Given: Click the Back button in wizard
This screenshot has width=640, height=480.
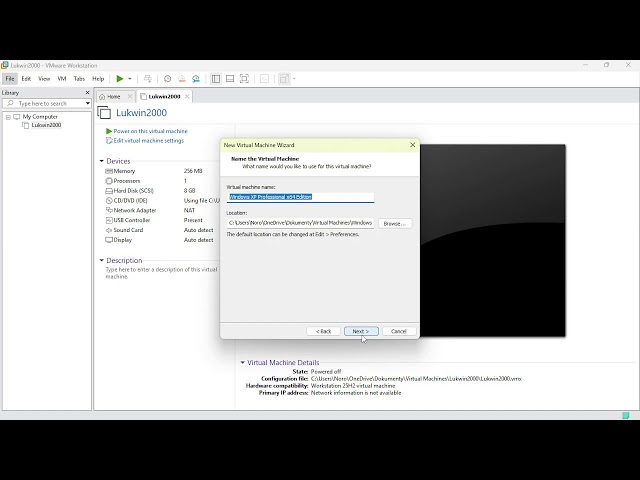Looking at the screenshot, I should [323, 331].
